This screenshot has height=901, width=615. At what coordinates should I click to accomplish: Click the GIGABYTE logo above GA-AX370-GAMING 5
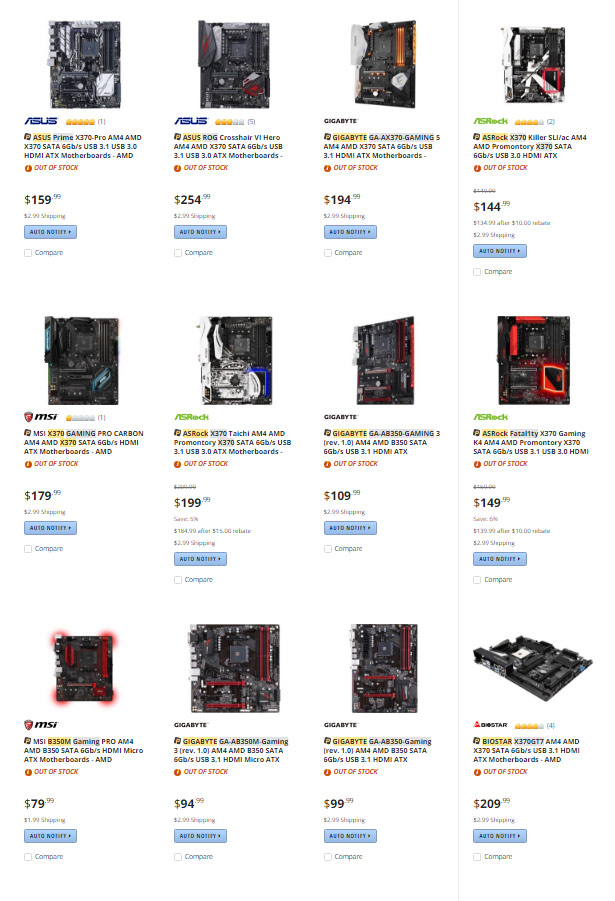click(x=340, y=121)
